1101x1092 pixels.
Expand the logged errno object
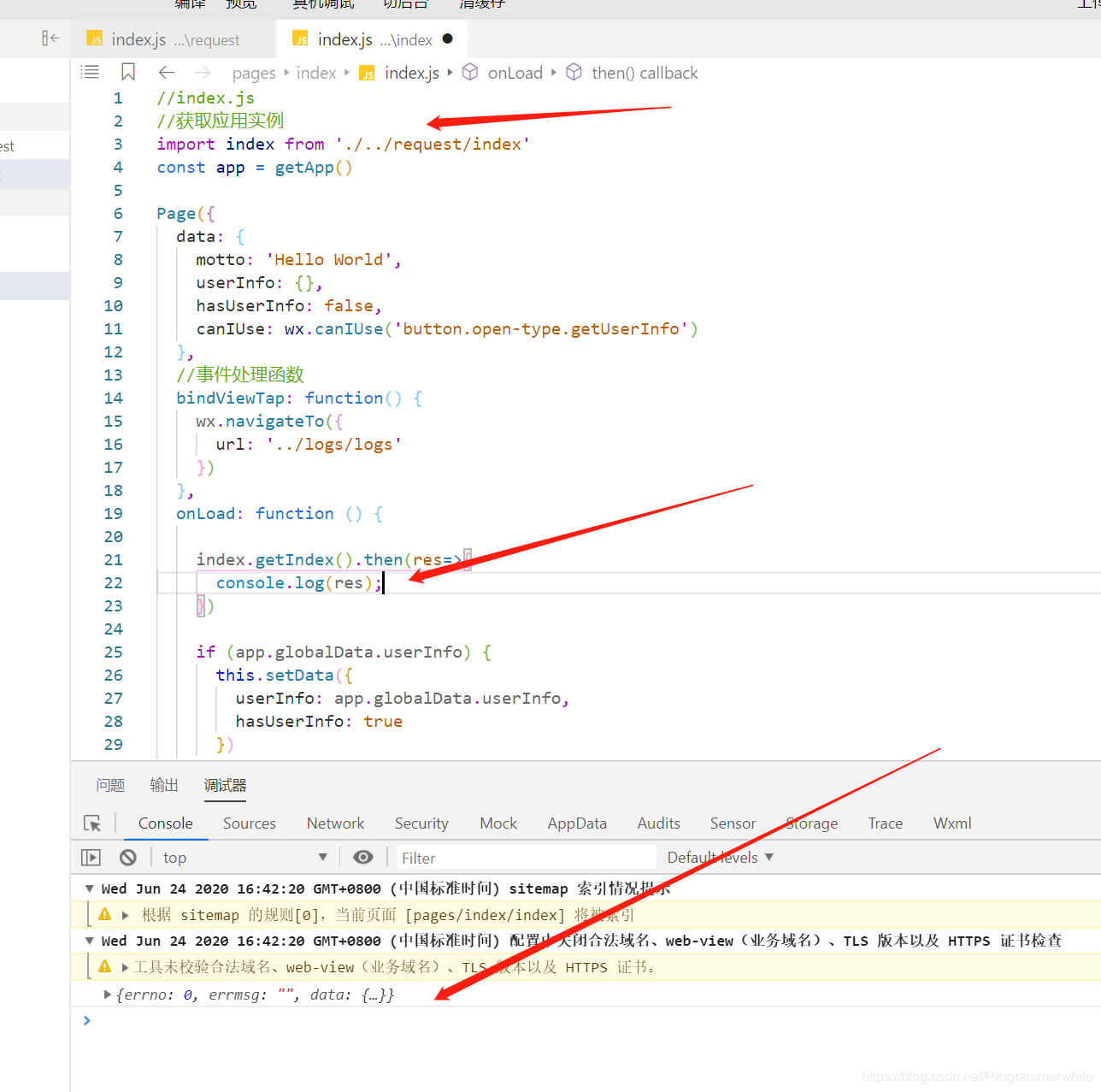(x=108, y=995)
